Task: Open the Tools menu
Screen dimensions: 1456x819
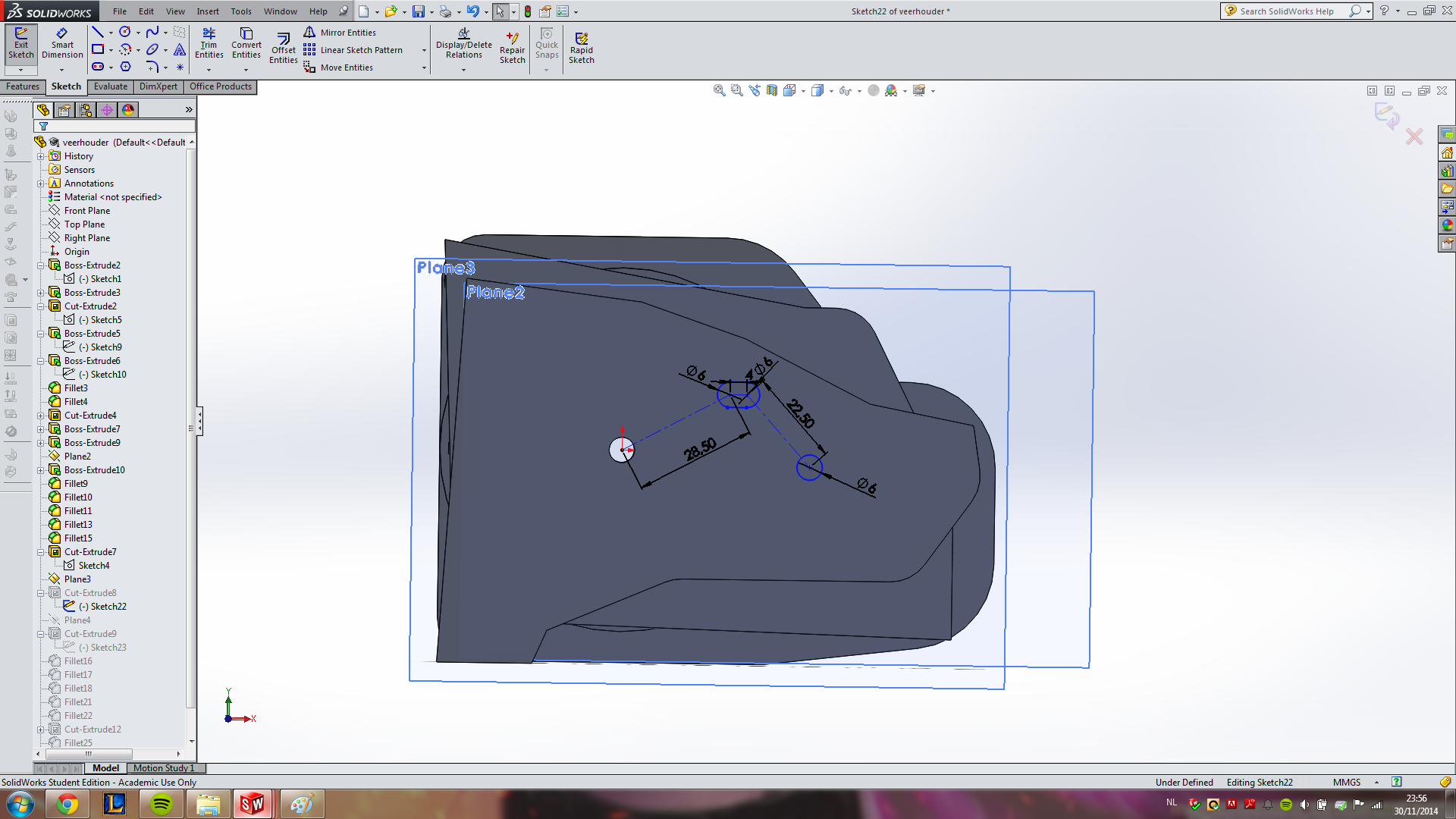Action: [x=241, y=11]
